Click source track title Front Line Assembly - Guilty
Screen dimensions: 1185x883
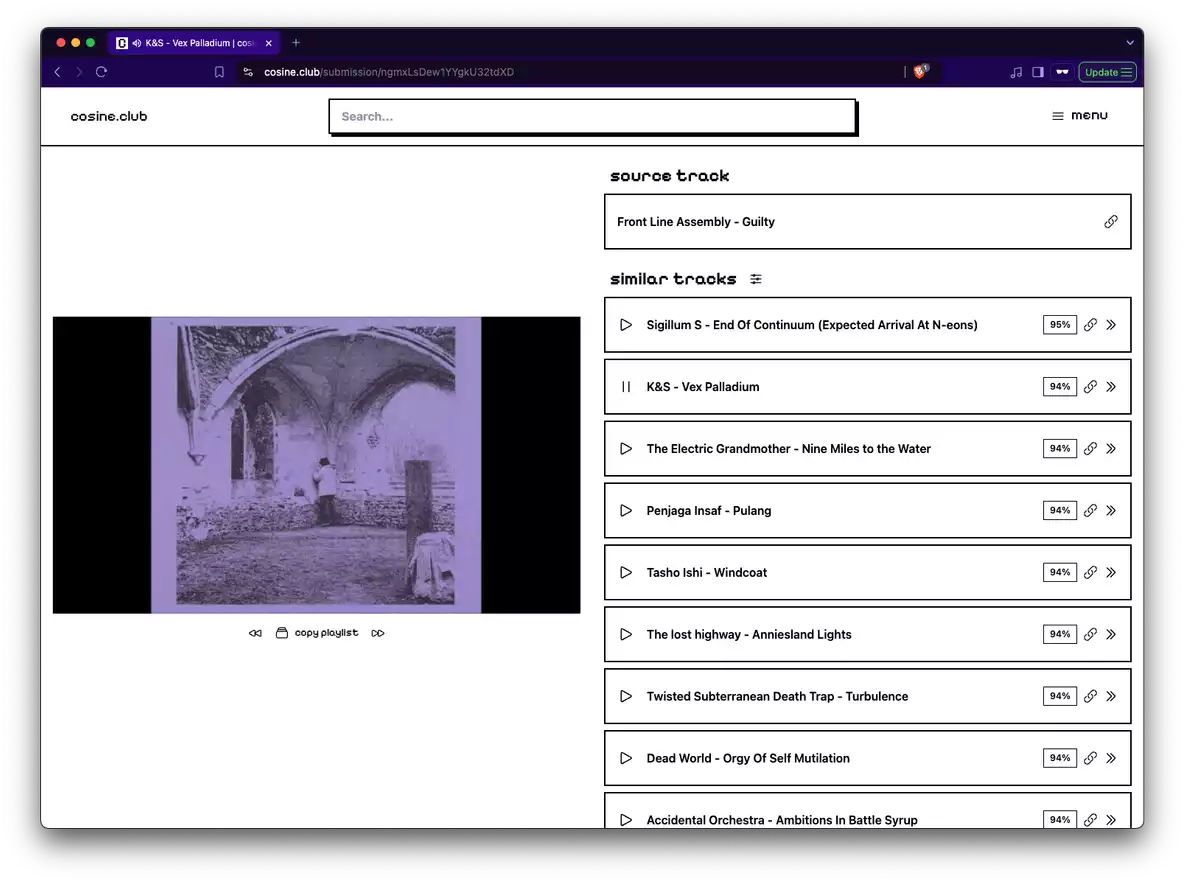[x=695, y=222]
